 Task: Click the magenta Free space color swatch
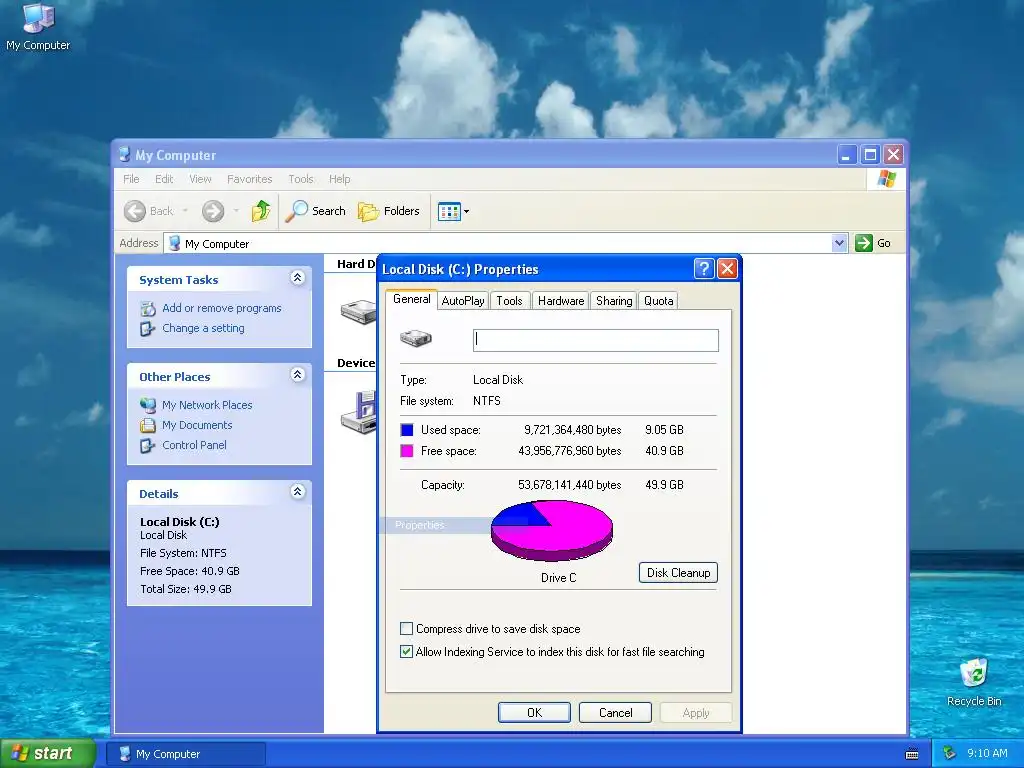407,451
